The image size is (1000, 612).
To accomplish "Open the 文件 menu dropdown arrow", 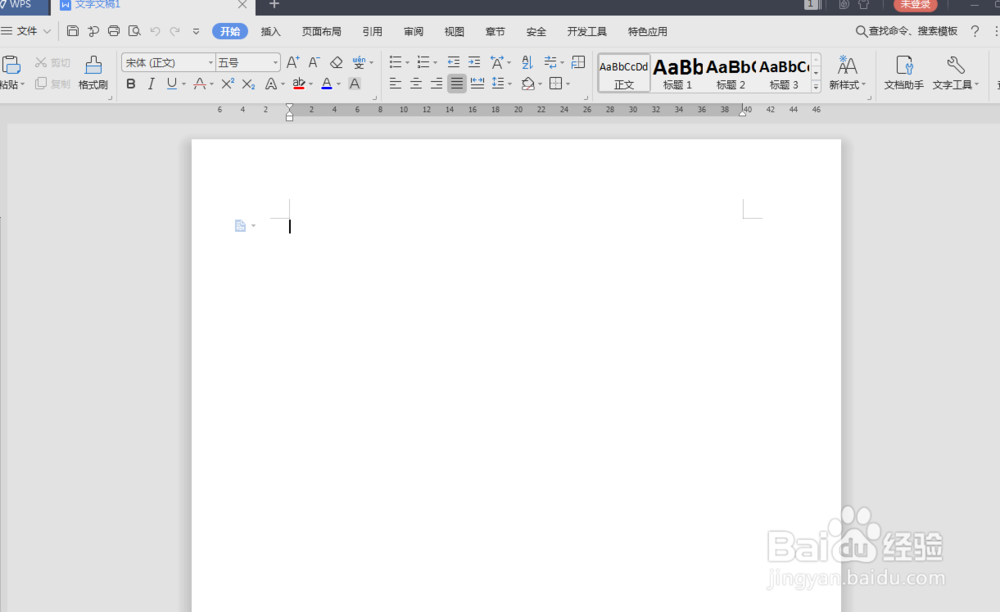I will click(47, 31).
